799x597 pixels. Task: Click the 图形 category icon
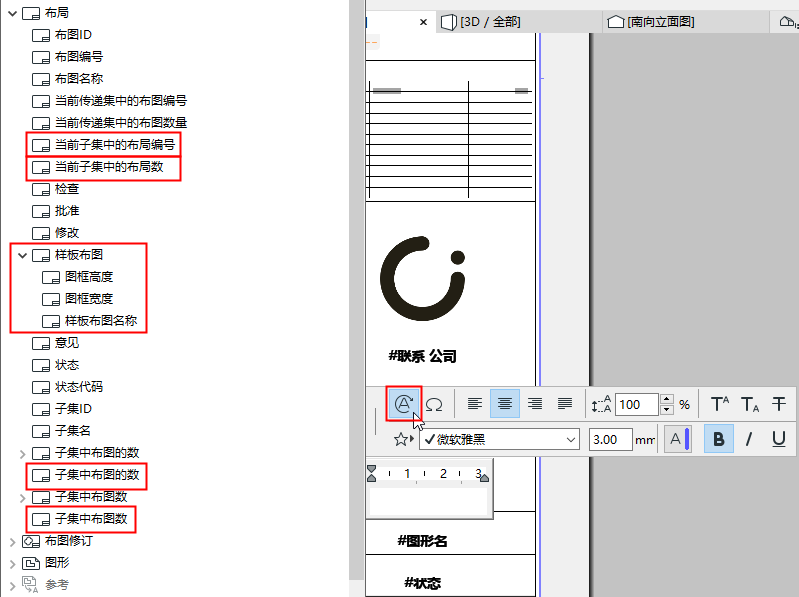coord(31,563)
